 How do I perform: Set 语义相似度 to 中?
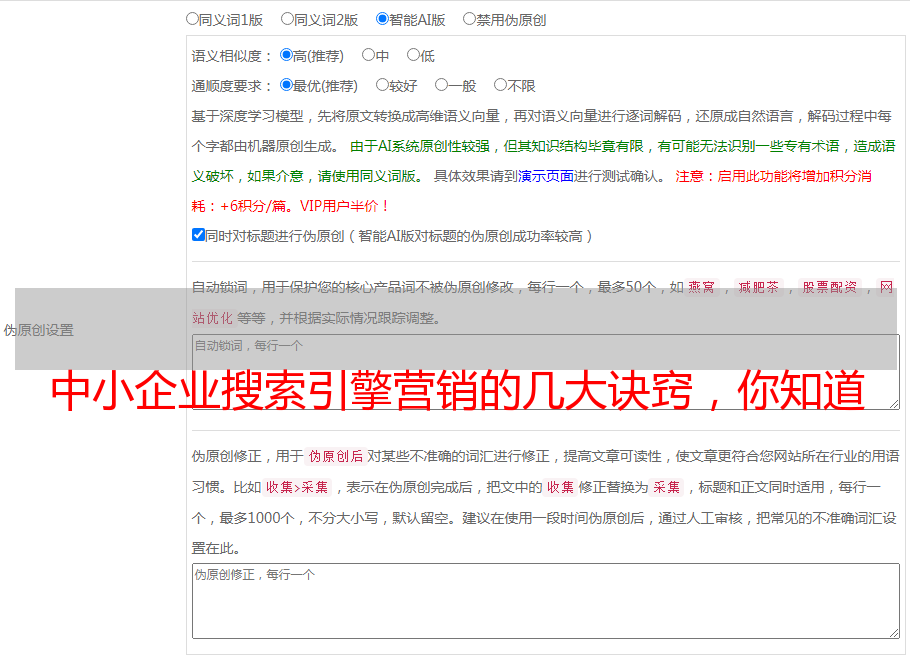click(x=368, y=55)
